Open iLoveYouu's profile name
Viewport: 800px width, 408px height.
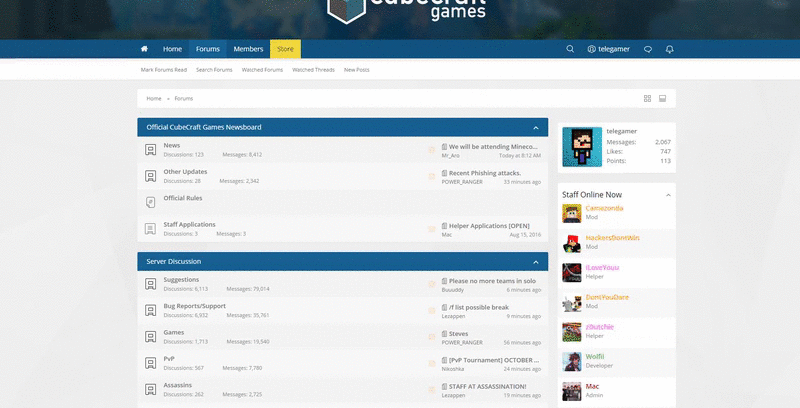(602, 268)
